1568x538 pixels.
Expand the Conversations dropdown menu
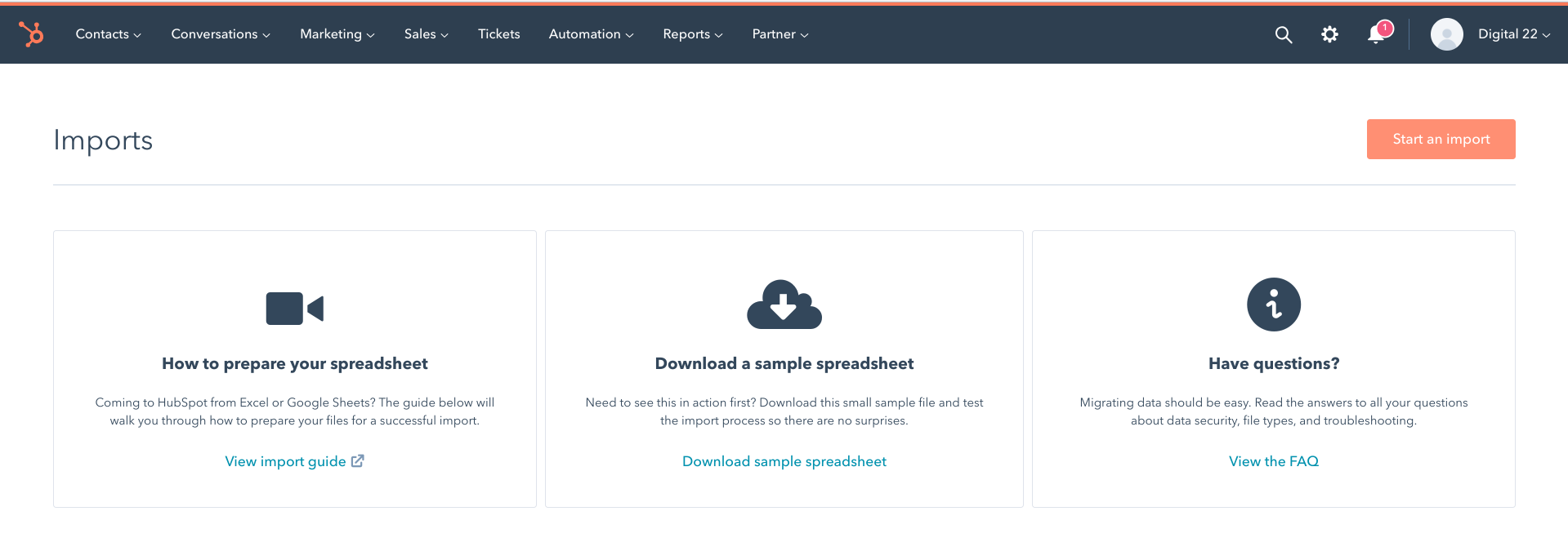pos(220,34)
